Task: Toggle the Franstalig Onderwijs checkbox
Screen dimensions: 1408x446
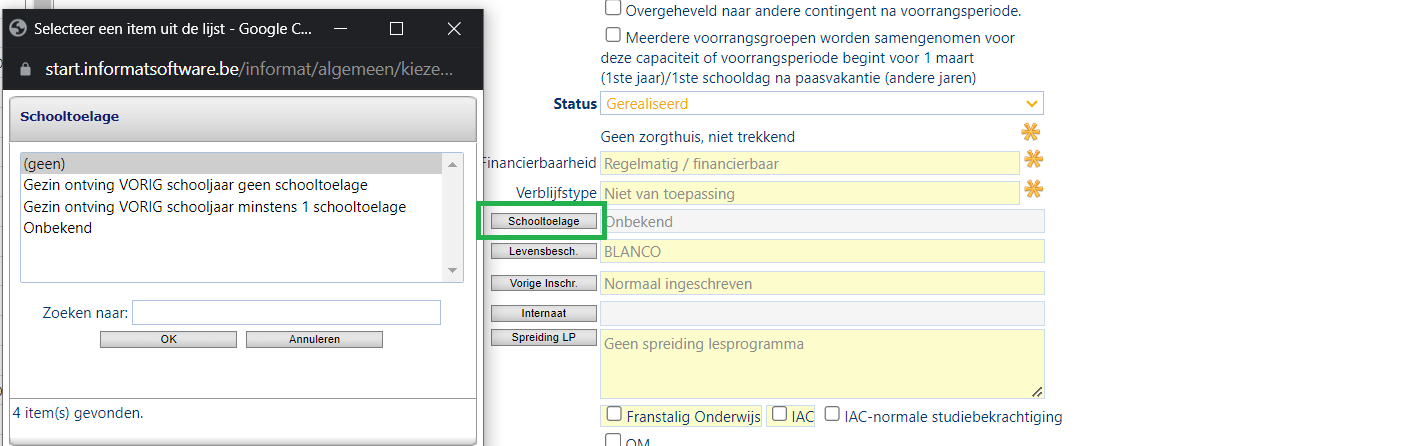Action: point(612,414)
